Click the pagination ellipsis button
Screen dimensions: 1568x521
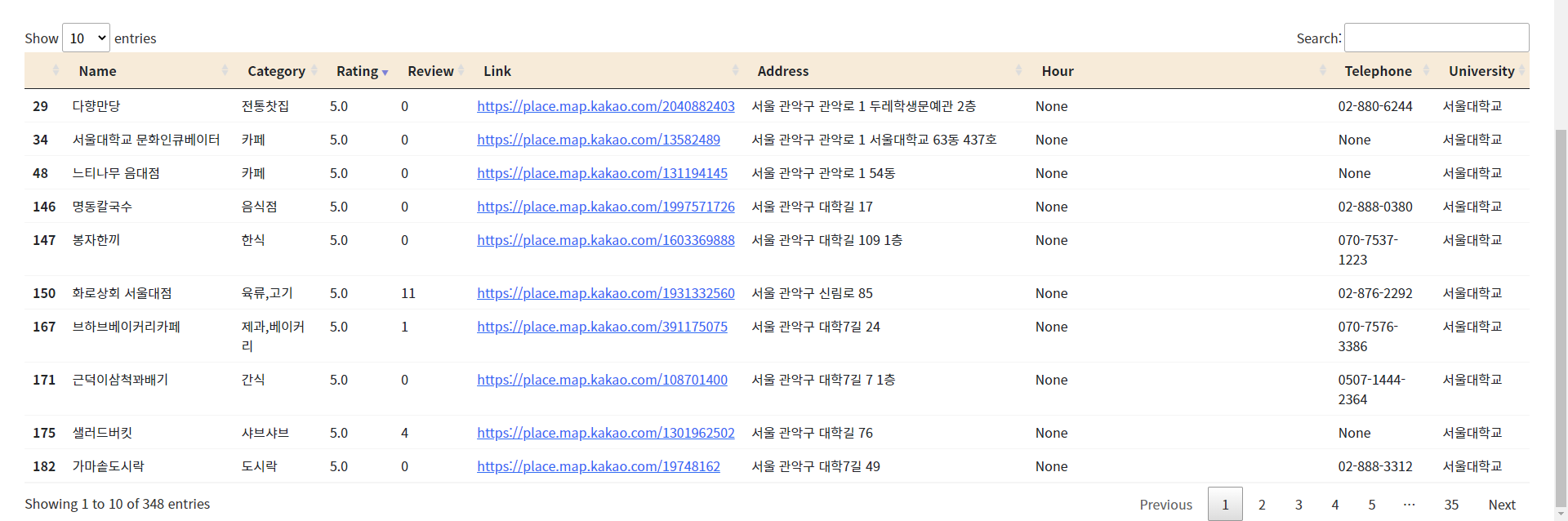point(1408,504)
